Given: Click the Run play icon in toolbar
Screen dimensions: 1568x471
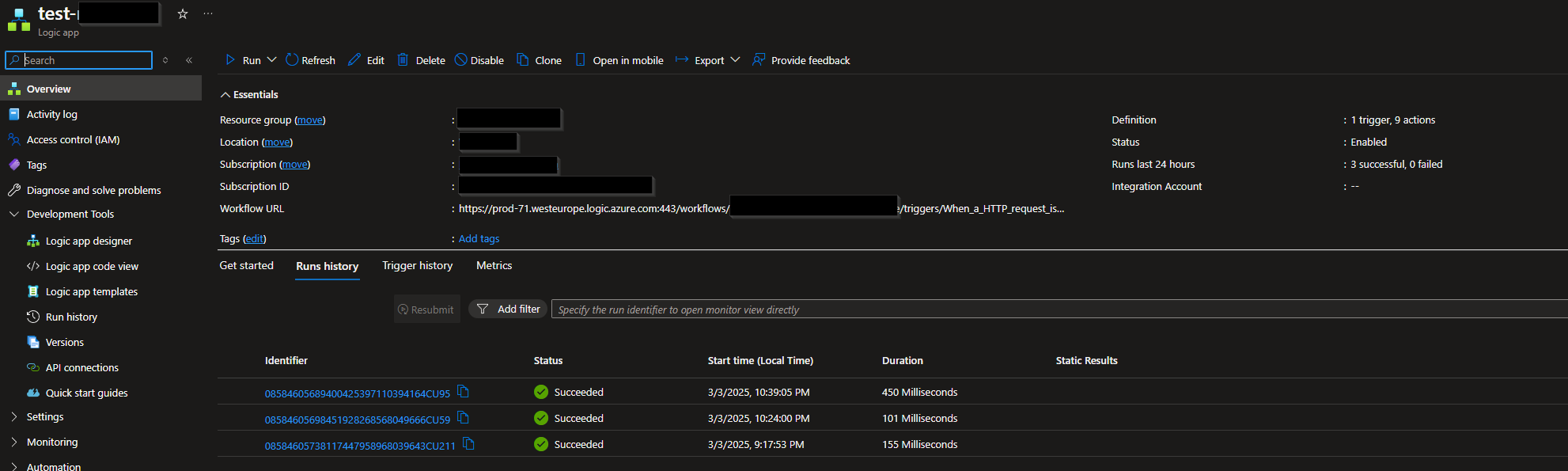Looking at the screenshot, I should (230, 59).
